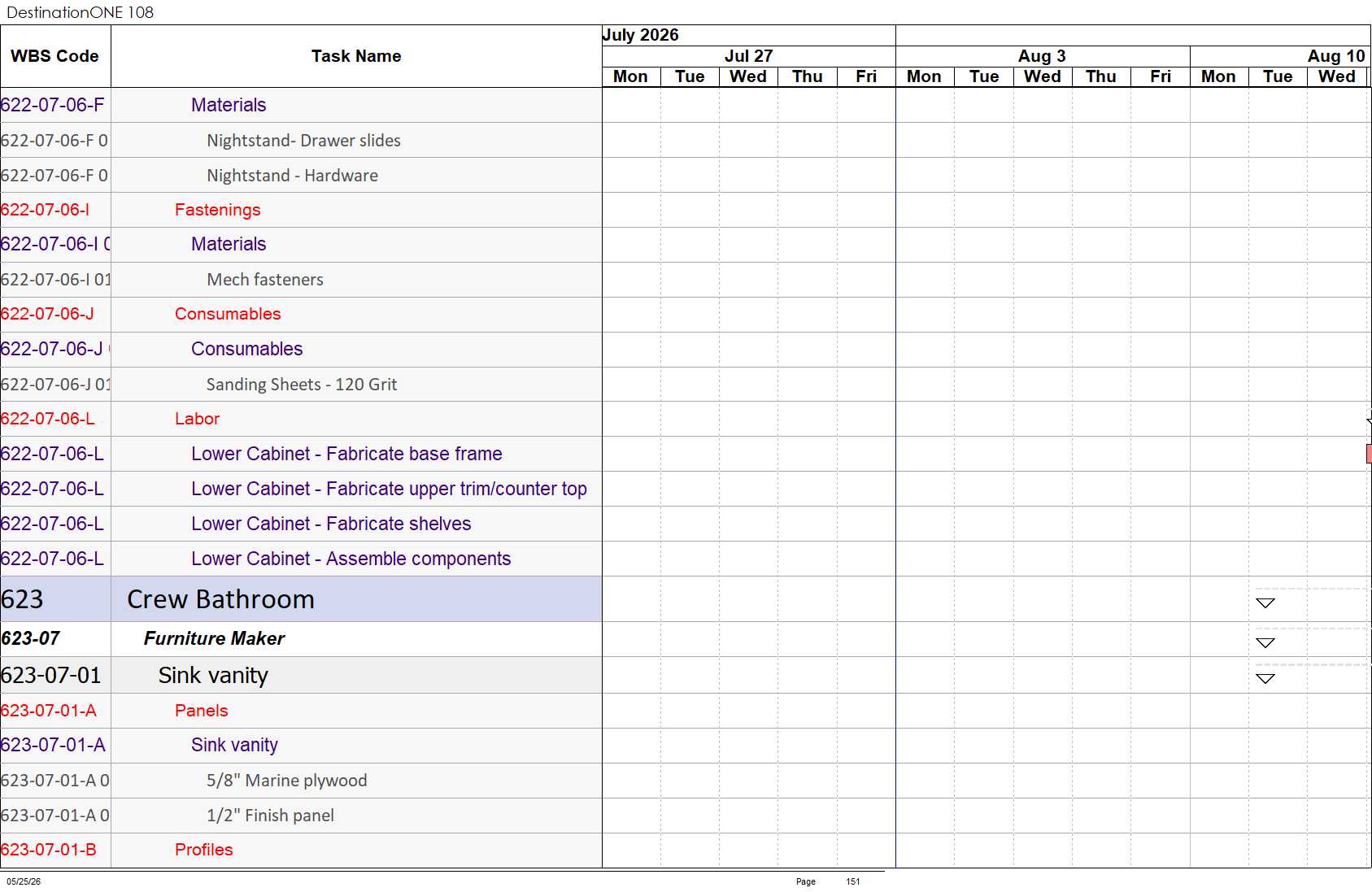Click '1/2" Finish panel' task

coord(270,816)
